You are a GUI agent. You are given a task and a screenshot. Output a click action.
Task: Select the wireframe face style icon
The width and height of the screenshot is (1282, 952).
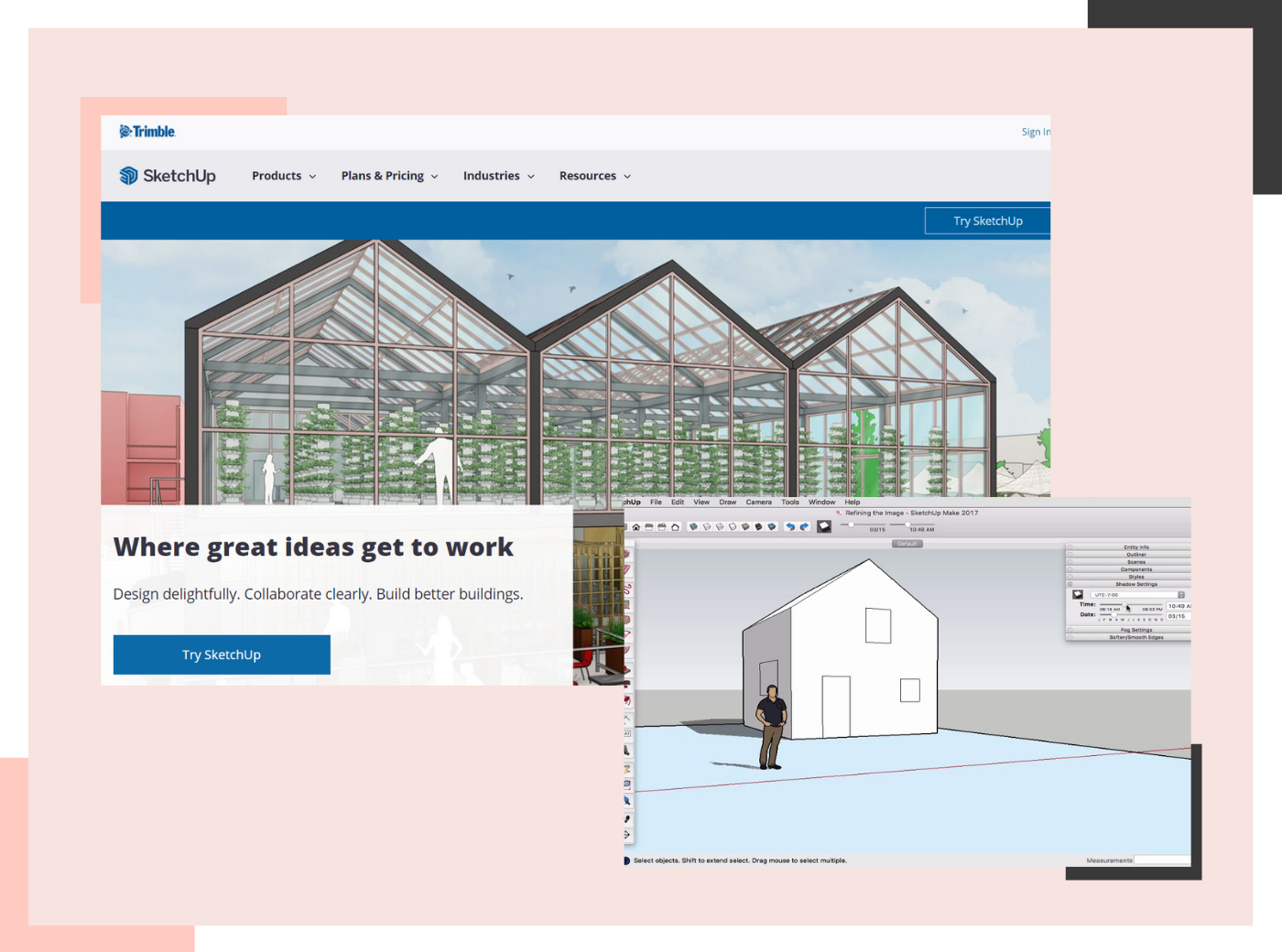tap(718, 527)
